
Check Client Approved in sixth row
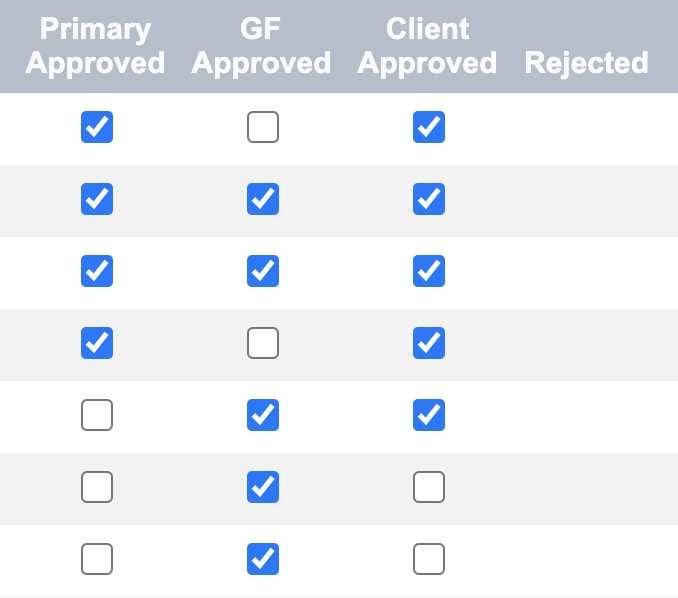pyautogui.click(x=429, y=487)
